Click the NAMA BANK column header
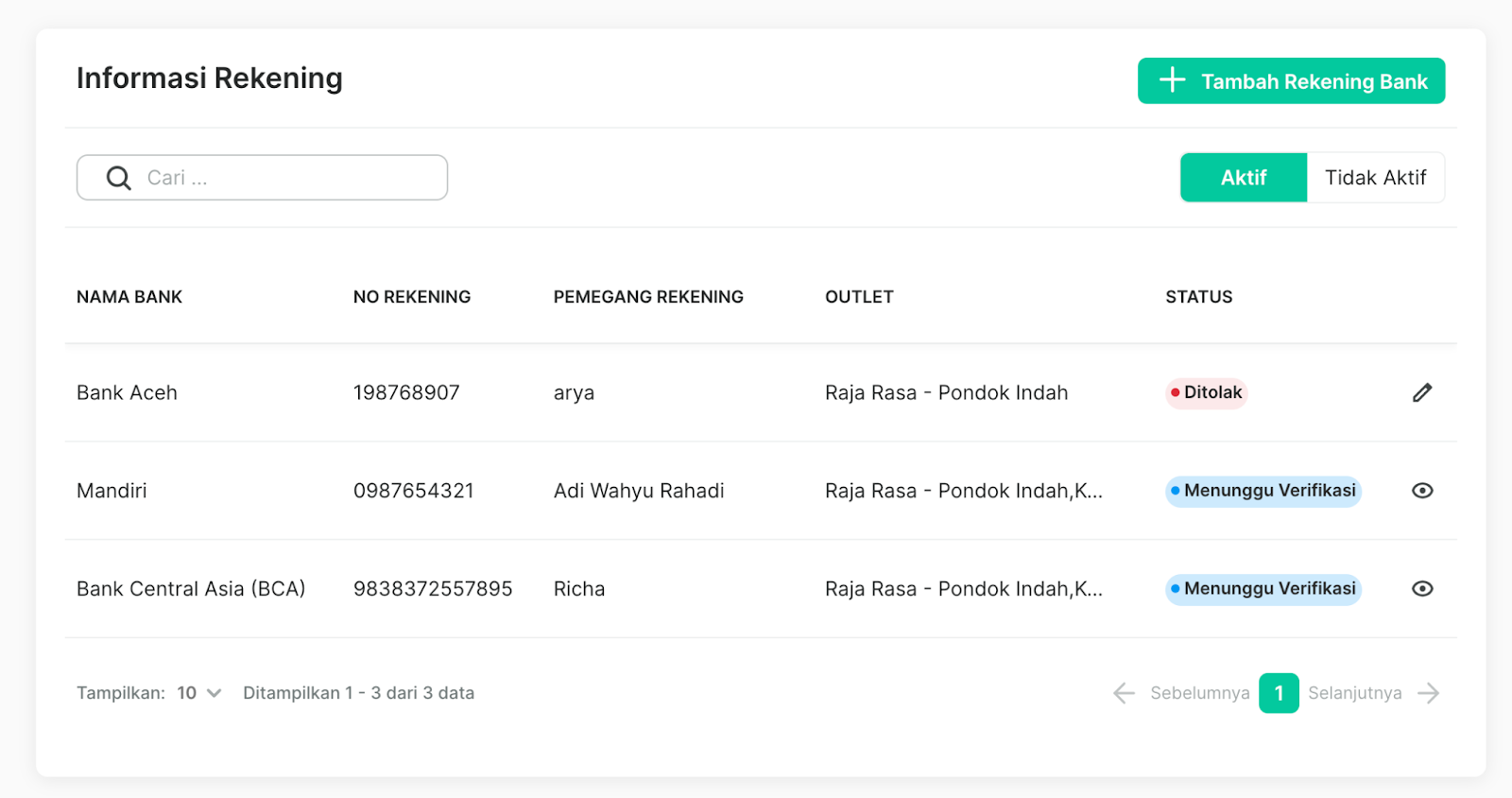The height and width of the screenshot is (798, 1512). pos(129,297)
